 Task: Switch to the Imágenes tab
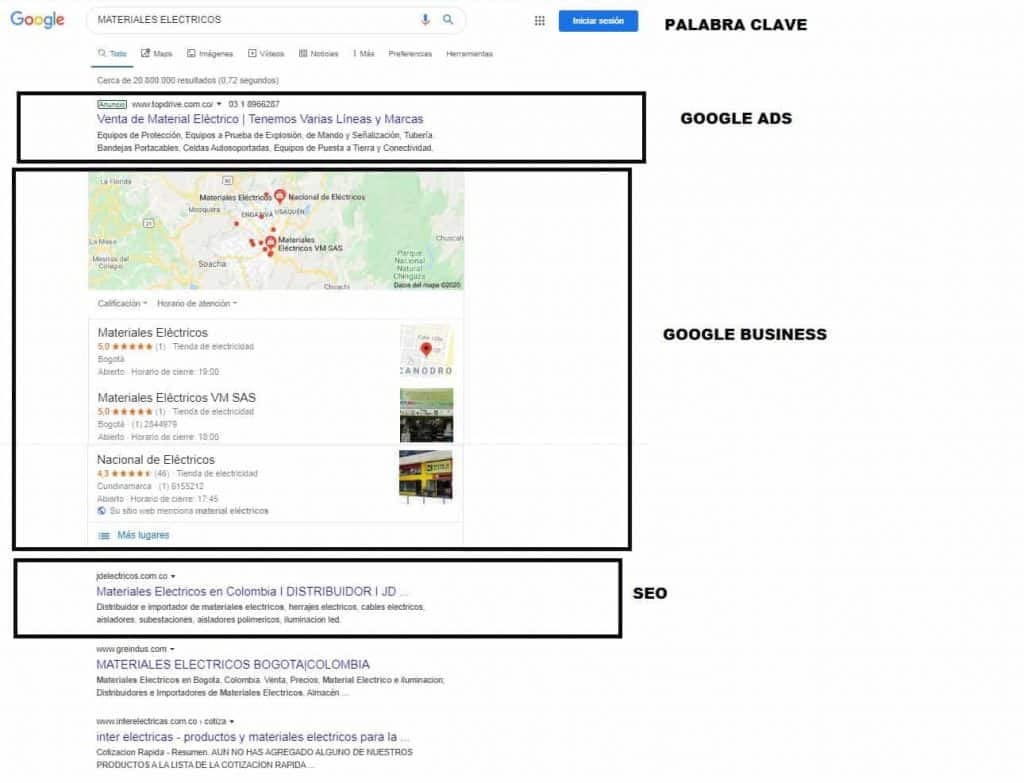(x=210, y=54)
